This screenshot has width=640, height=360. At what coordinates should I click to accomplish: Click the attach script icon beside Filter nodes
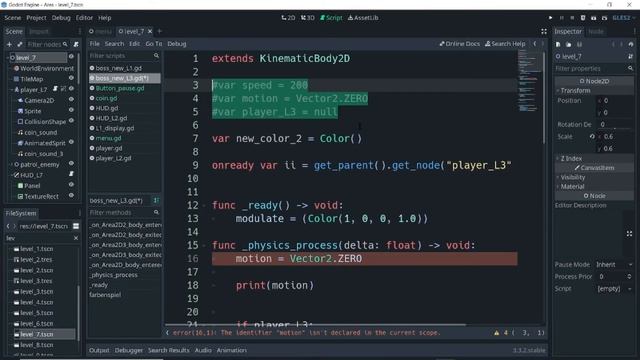(x=76, y=44)
